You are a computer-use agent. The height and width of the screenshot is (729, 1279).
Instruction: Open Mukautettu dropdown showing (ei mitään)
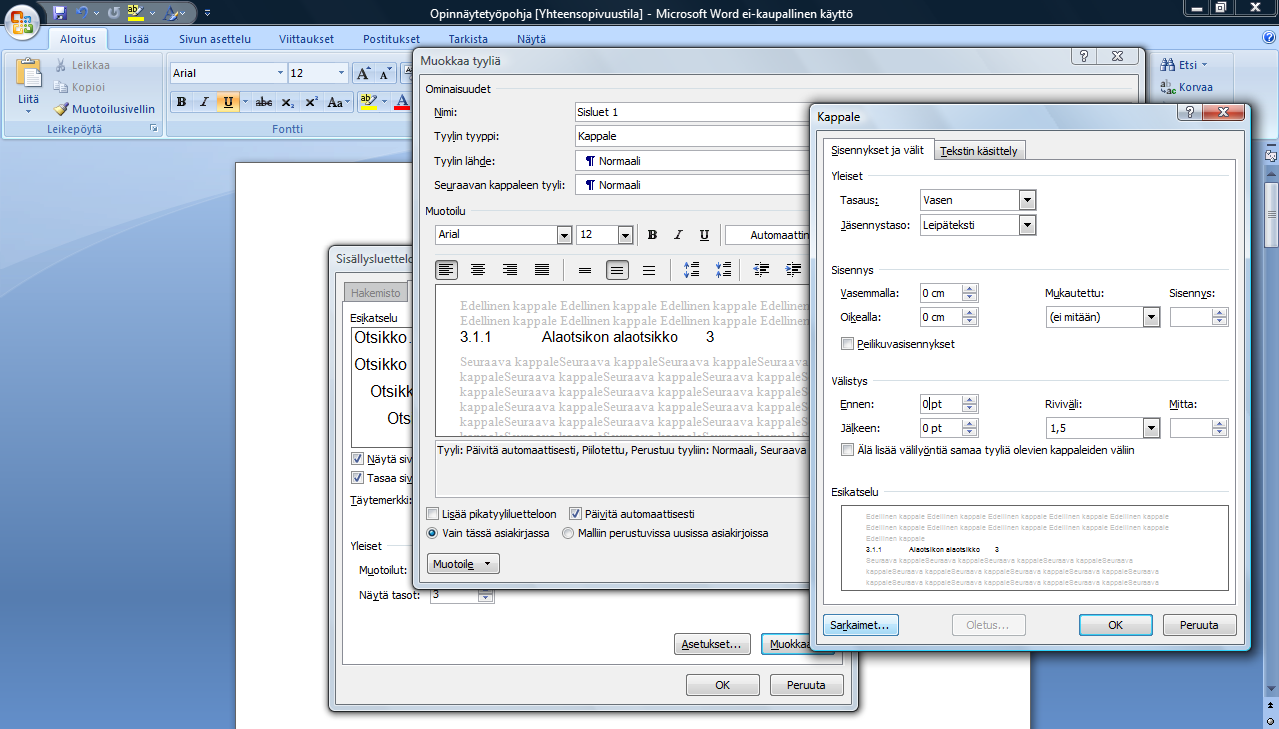pos(1151,317)
